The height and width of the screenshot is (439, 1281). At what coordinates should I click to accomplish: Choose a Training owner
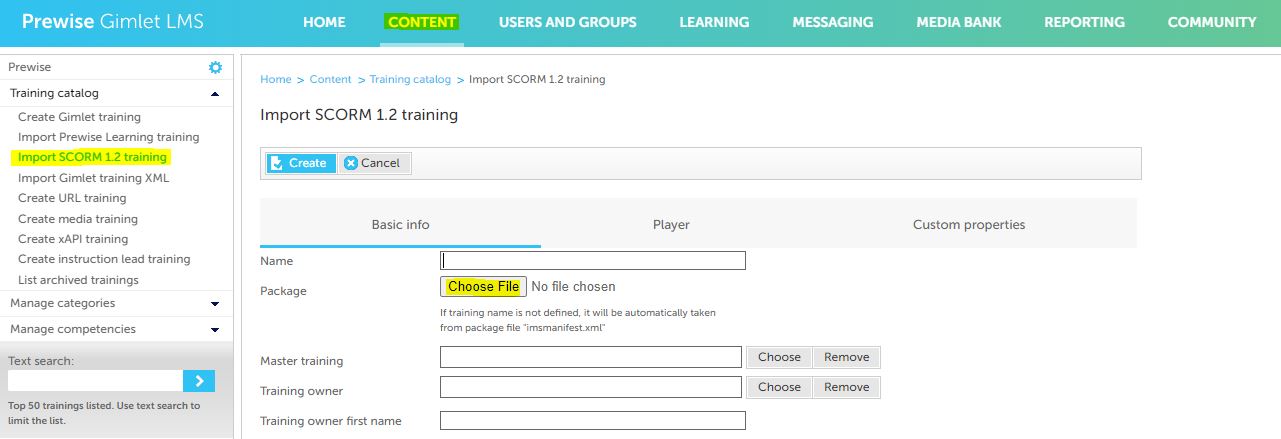point(779,387)
